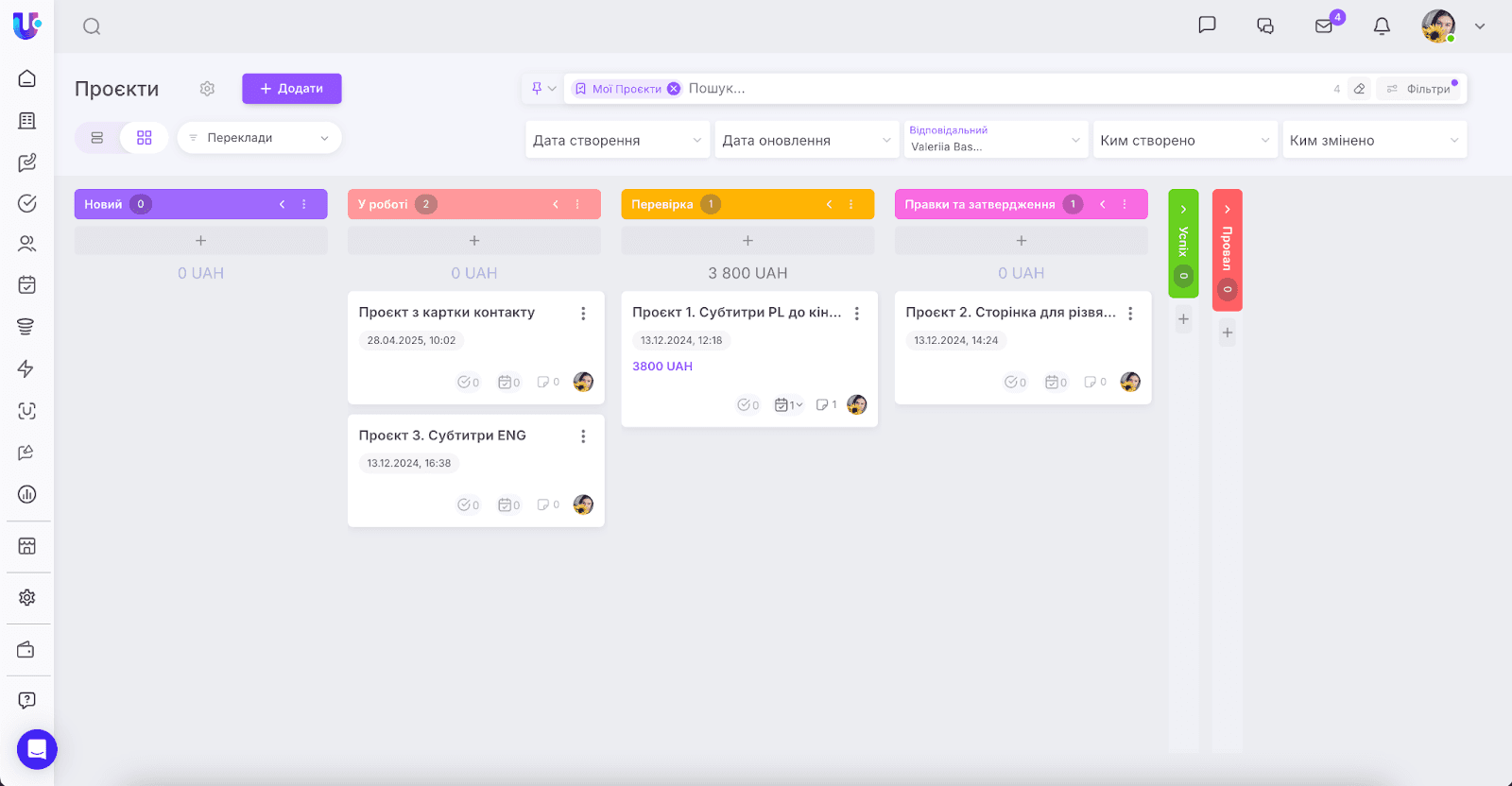Image resolution: width=1512 pixels, height=786 pixels.
Task: Open options for Проєкт 3. Субтитри ENG
Action: point(583,436)
